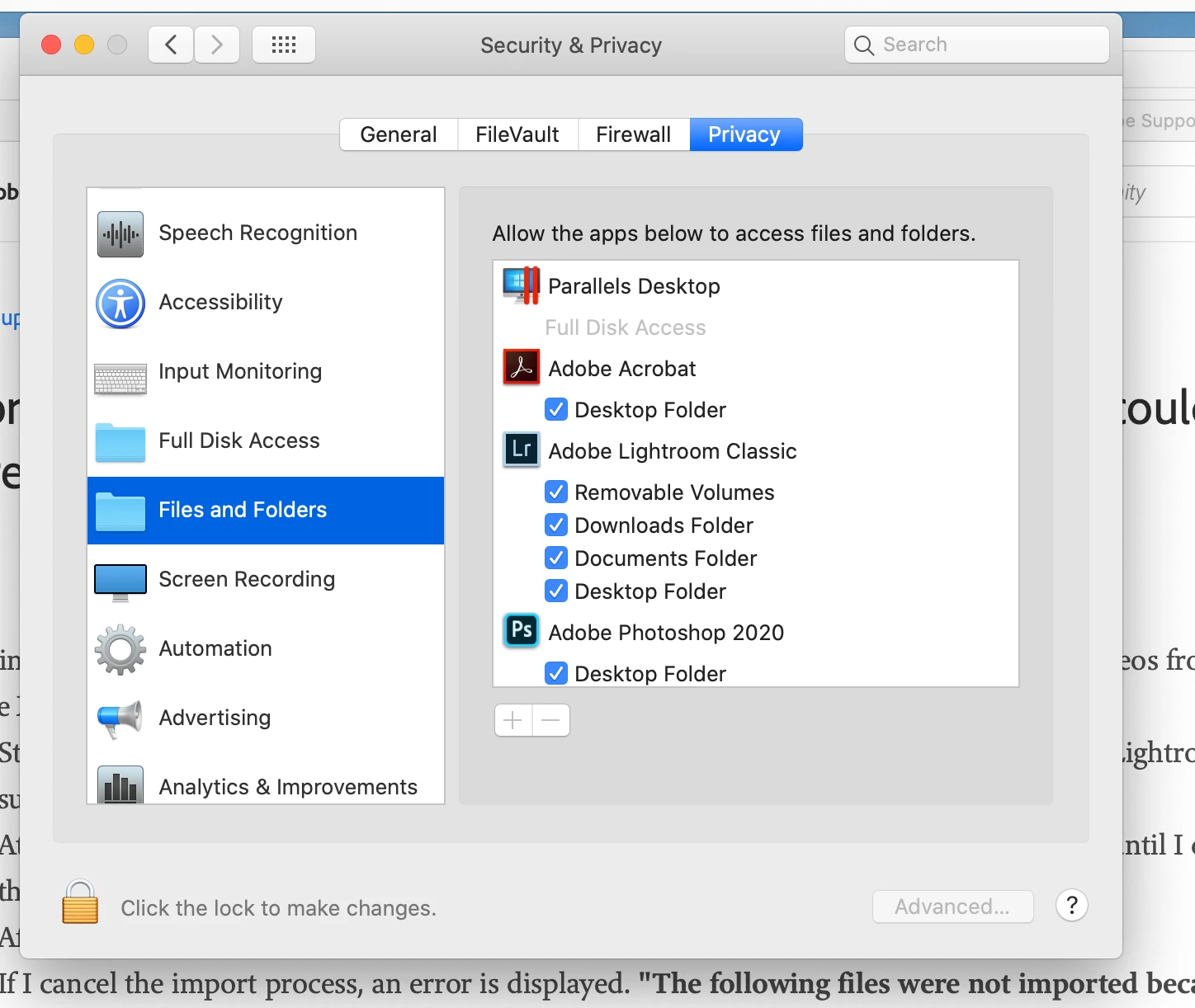Click the Advanced... button

953,907
